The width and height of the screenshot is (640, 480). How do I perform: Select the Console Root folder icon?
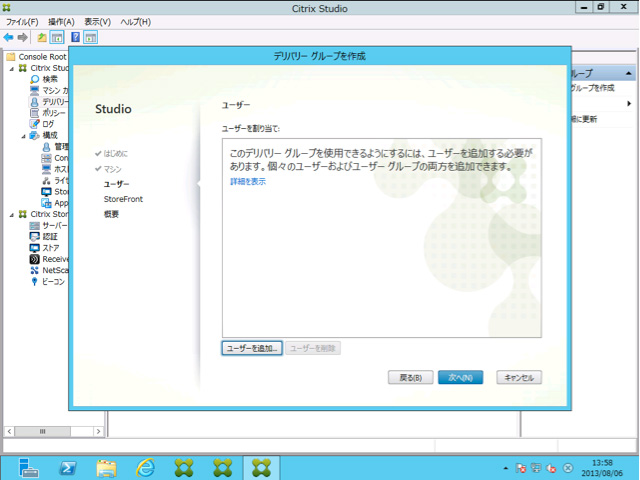[11, 56]
